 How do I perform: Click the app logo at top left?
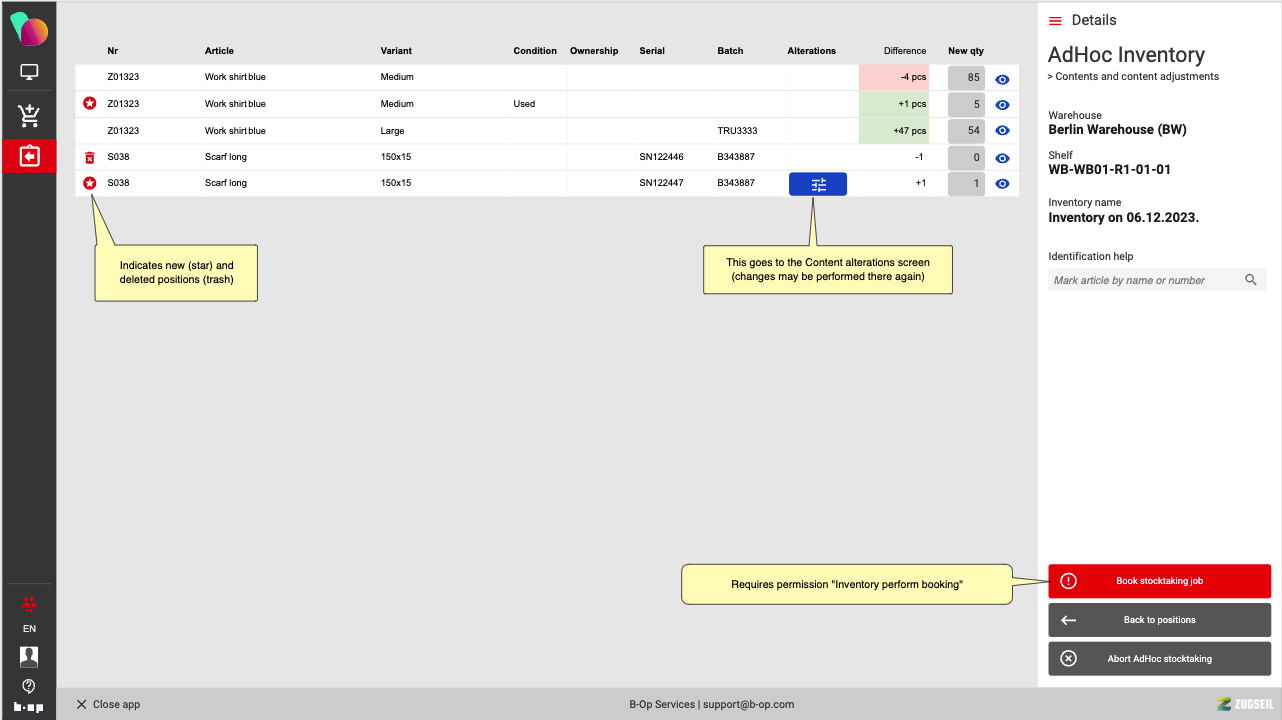[29, 30]
